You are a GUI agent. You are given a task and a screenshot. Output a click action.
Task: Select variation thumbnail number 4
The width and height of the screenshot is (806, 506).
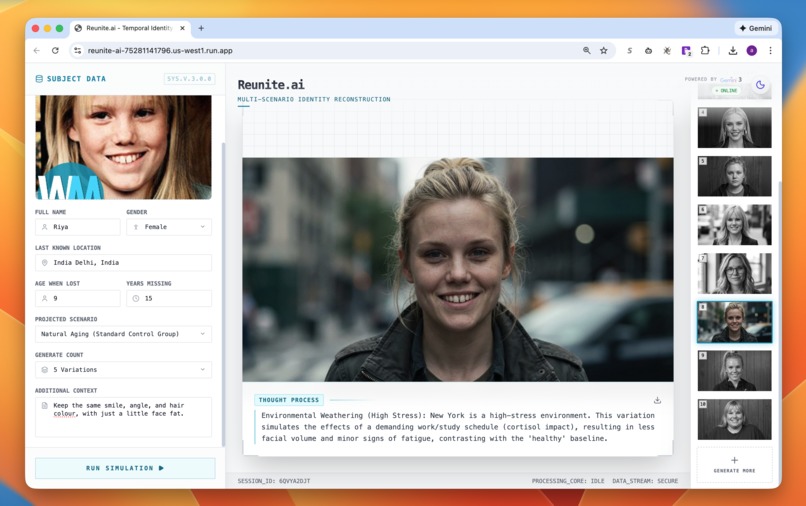[735, 128]
